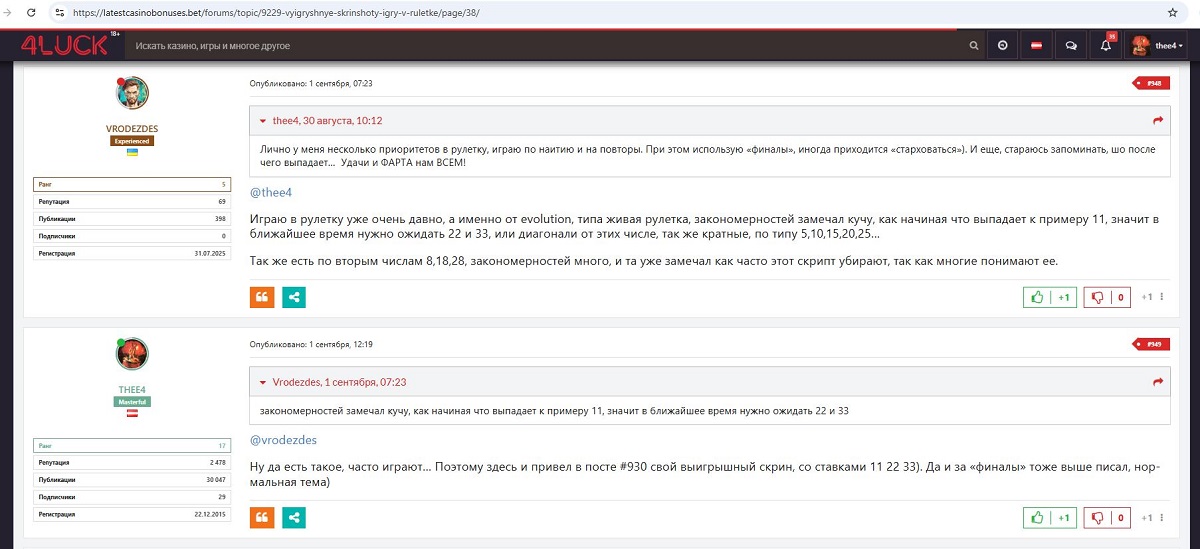The width and height of the screenshot is (1200, 549).
Task: Focus the casino search input field
Action: (540, 46)
